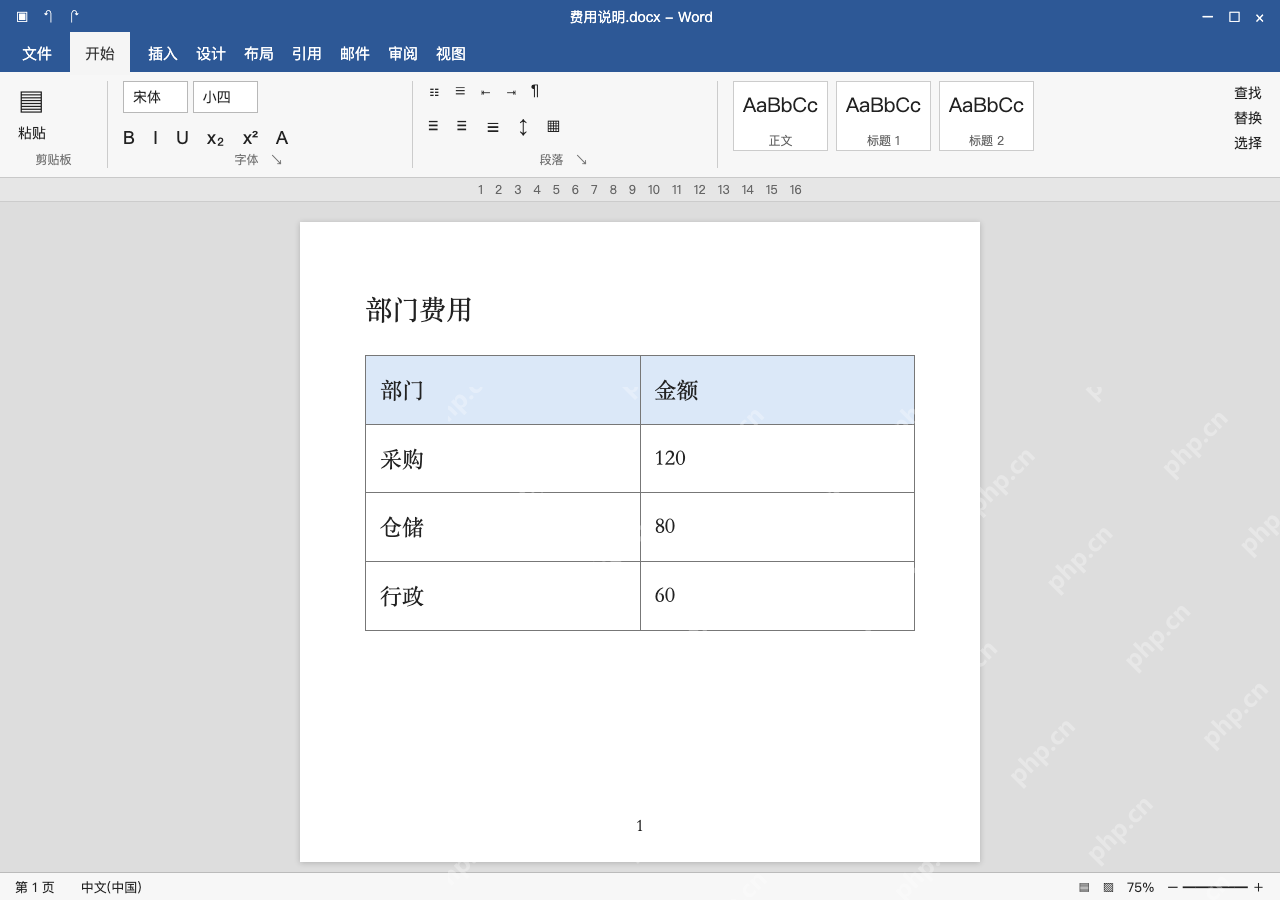Click the 仓储 table cell
1280x900 pixels.
pos(503,527)
